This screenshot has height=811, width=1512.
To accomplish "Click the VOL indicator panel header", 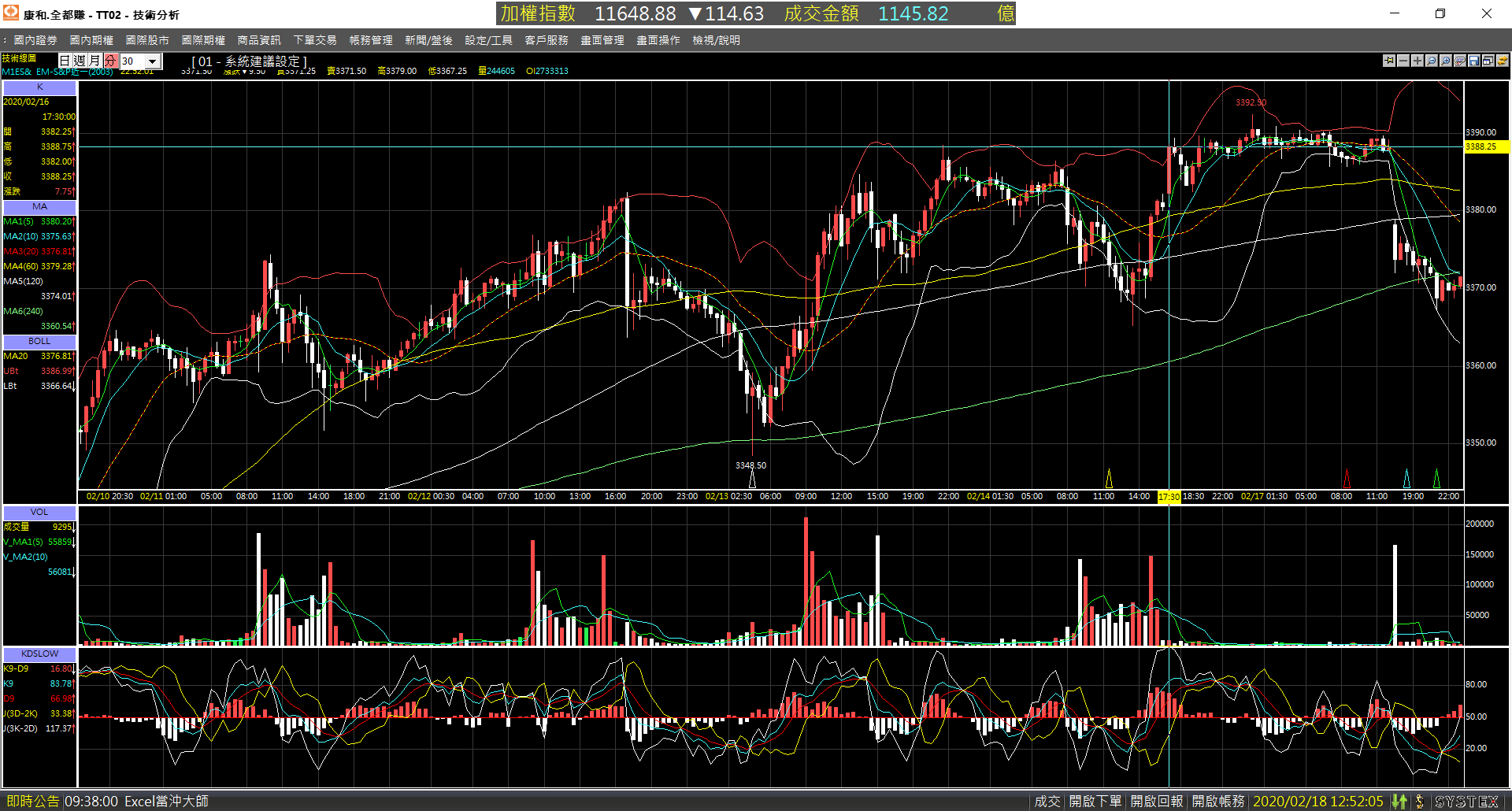I will click(40, 513).
